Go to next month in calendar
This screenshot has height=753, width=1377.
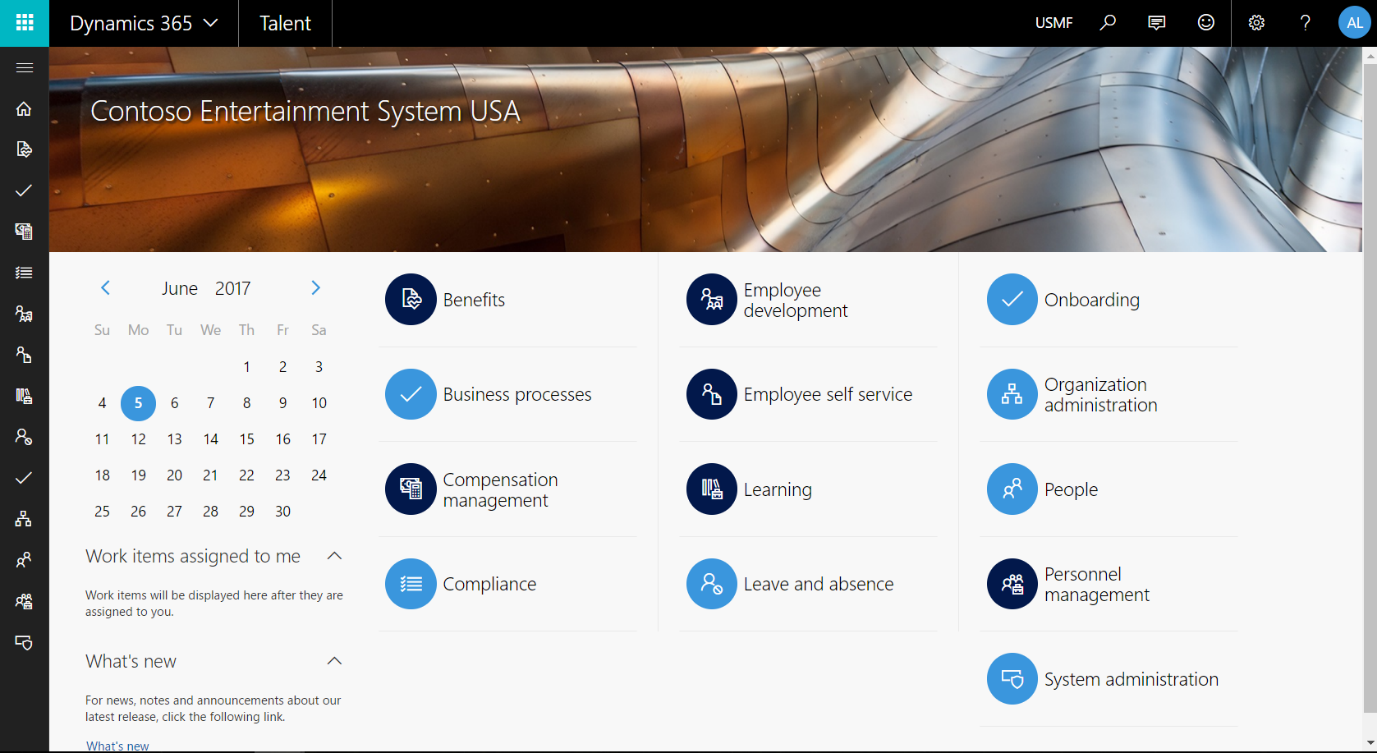tap(316, 288)
